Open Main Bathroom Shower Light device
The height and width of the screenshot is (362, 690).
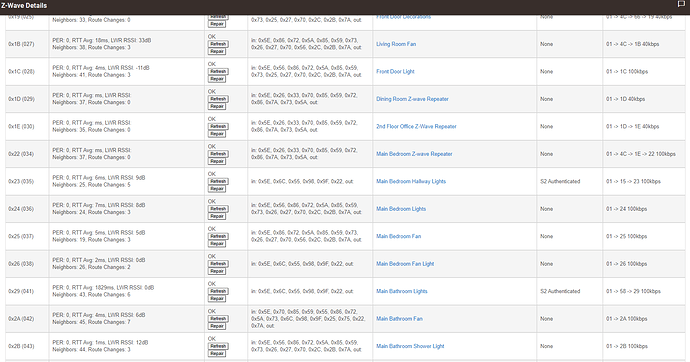coord(410,346)
